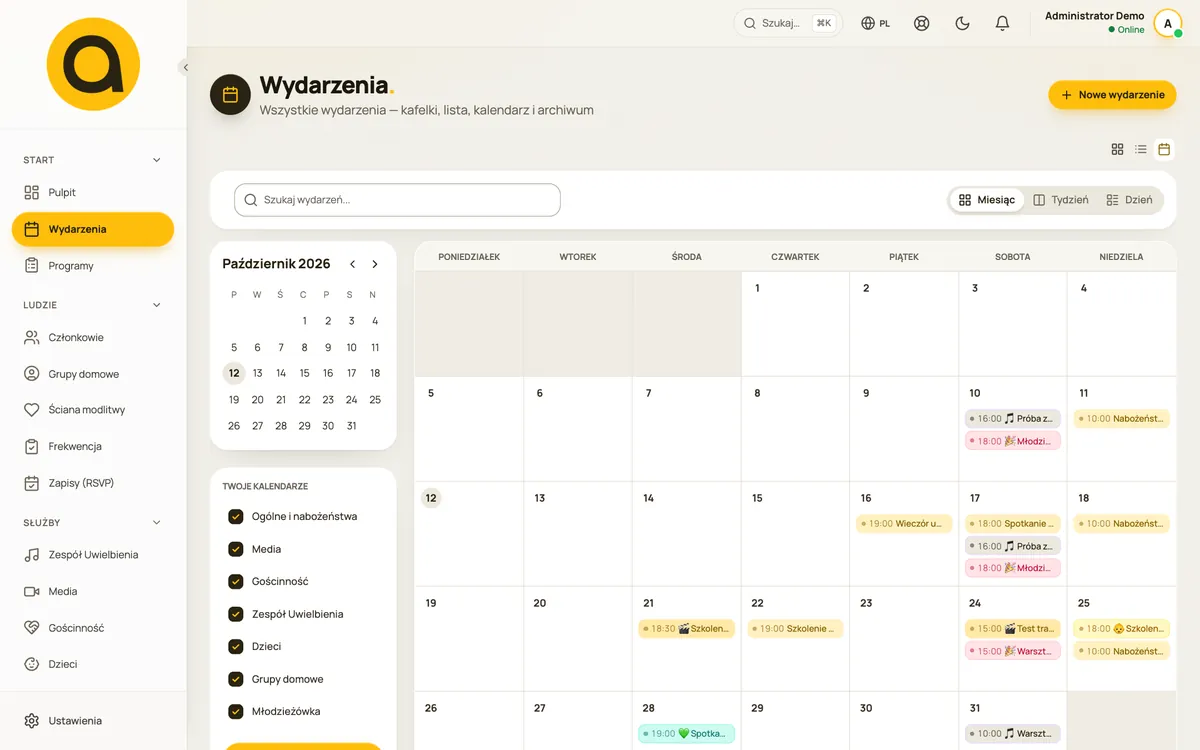Uncheck the Dzieci calendar checkbox
The width and height of the screenshot is (1200, 750).
pyautogui.click(x=236, y=646)
